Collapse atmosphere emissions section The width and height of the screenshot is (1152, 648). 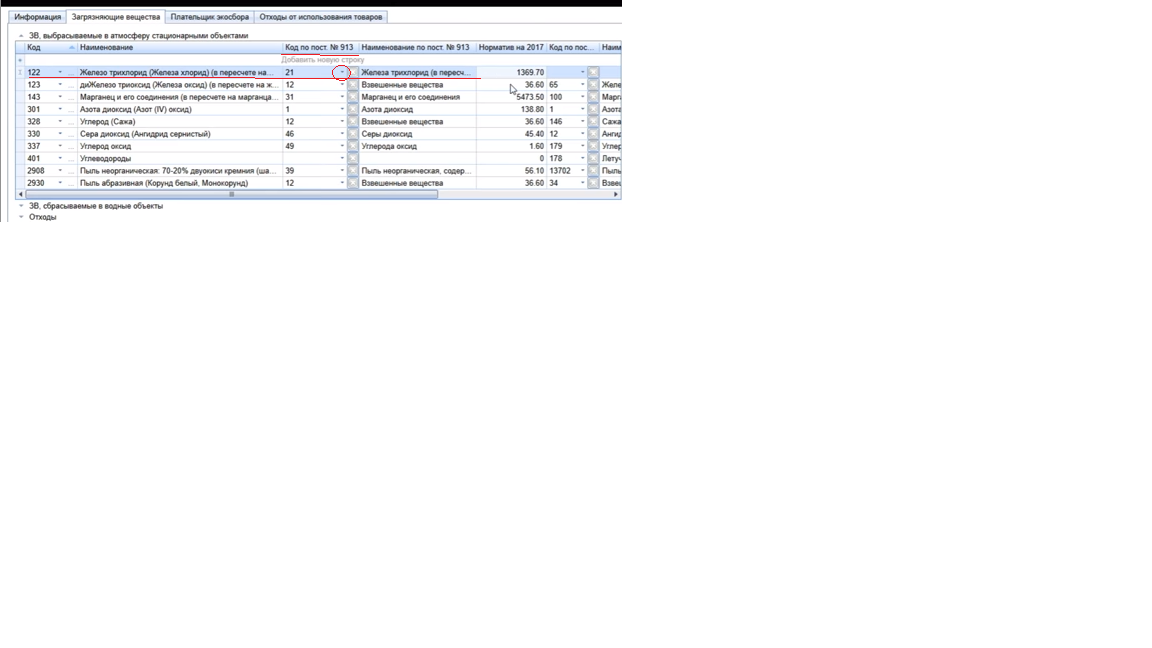pos(21,36)
